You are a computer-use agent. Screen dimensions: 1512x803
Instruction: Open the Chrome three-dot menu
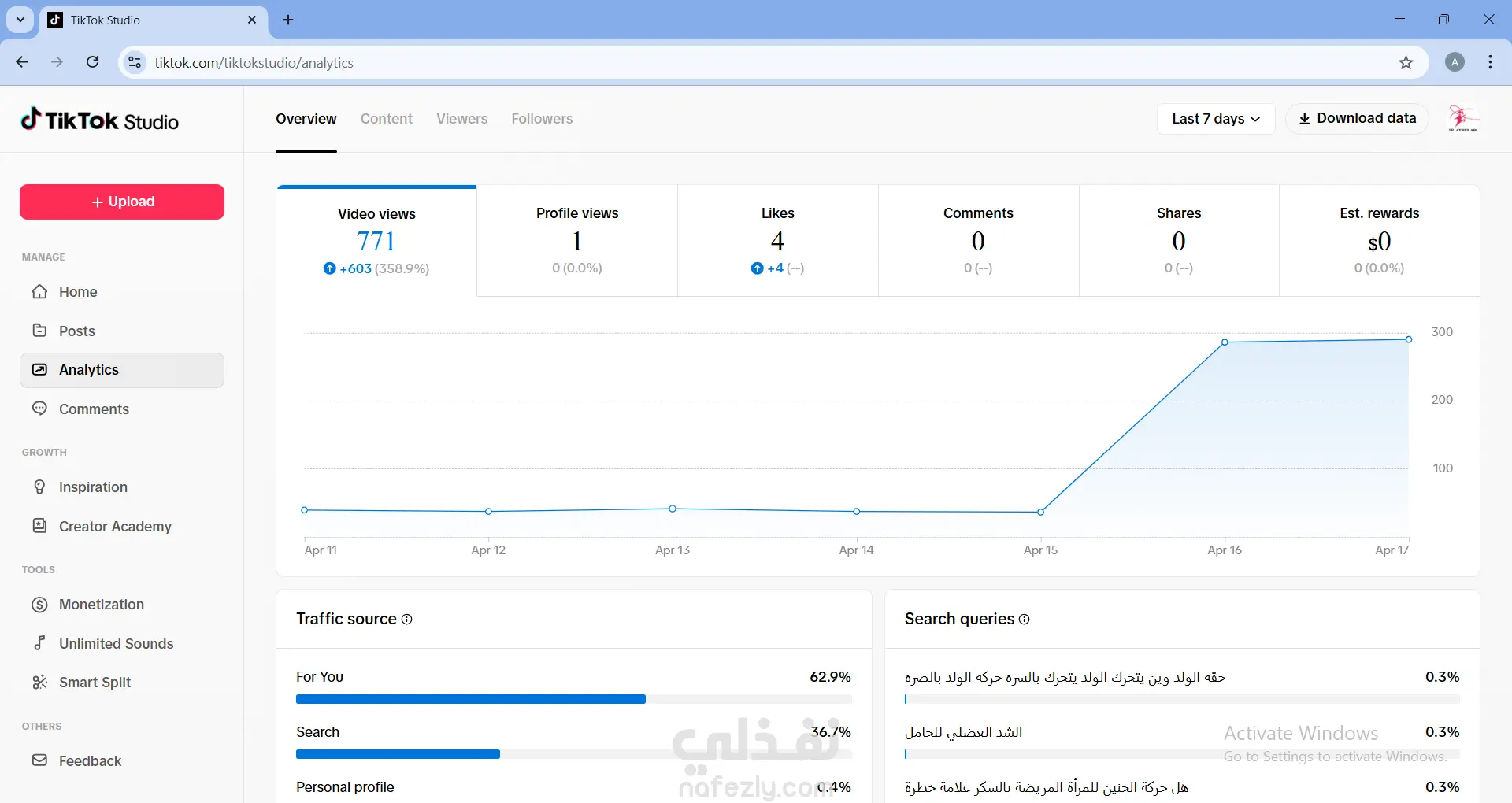[x=1490, y=62]
